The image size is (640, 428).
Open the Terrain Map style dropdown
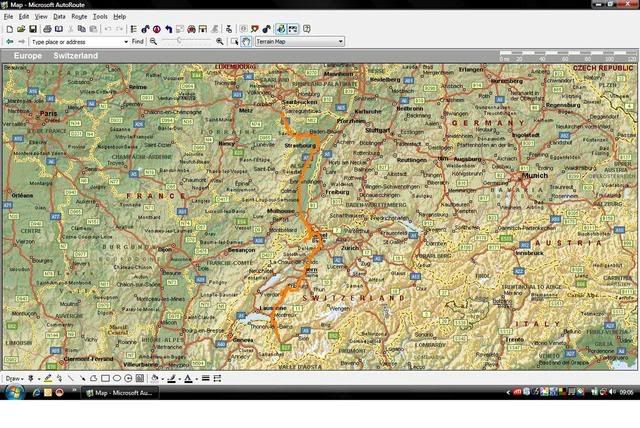point(300,42)
